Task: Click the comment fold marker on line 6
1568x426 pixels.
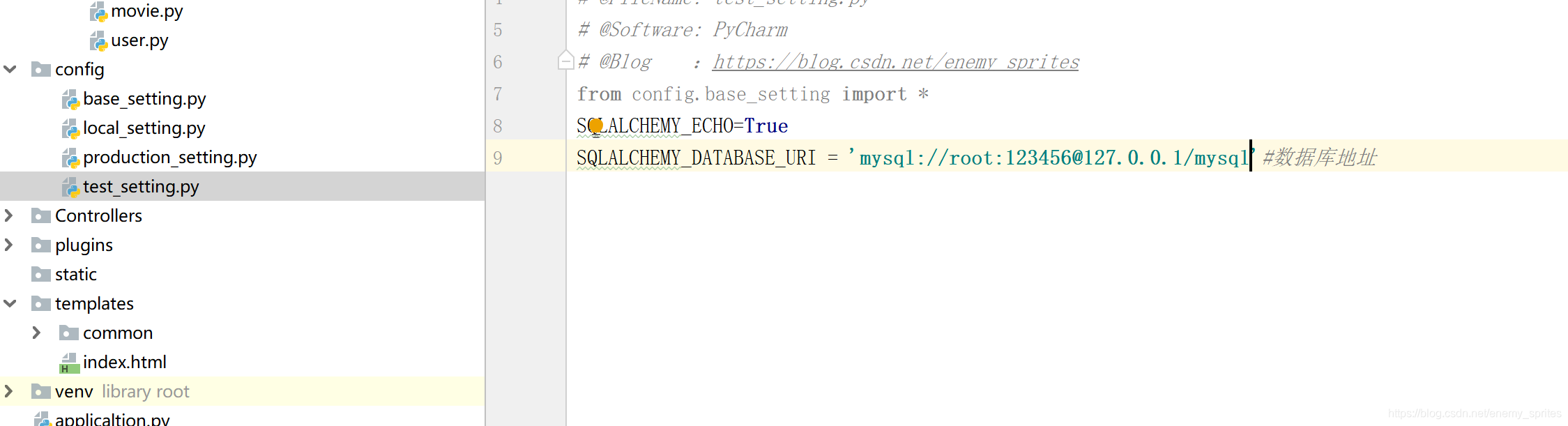Action: point(566,61)
